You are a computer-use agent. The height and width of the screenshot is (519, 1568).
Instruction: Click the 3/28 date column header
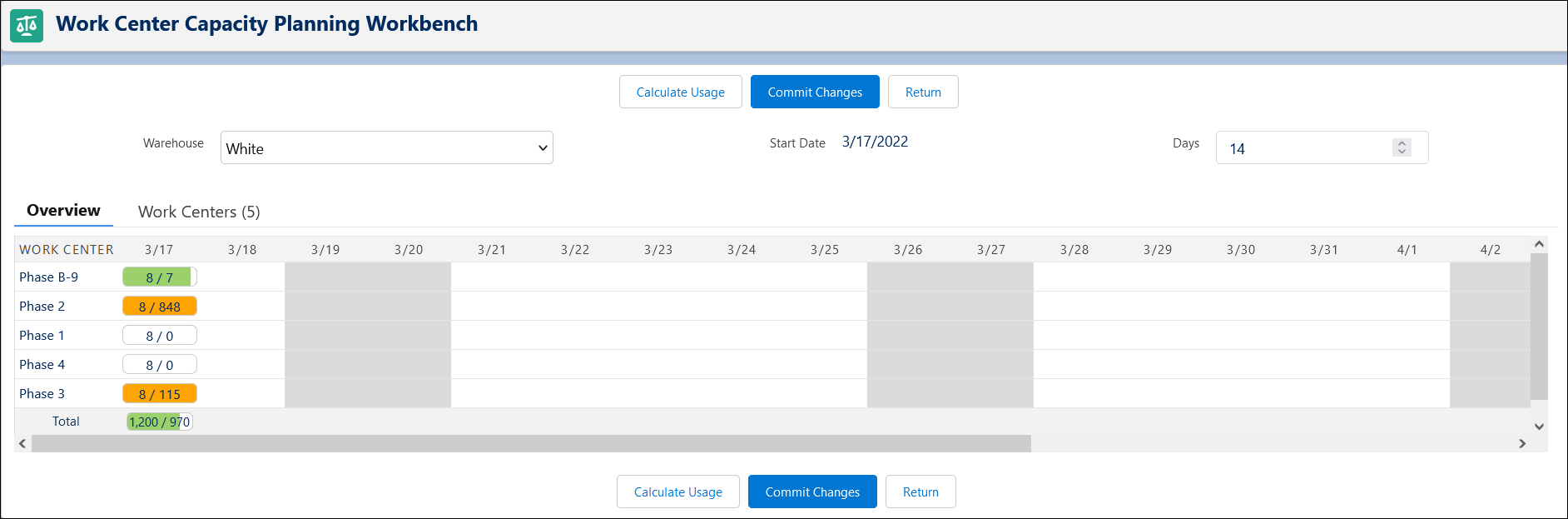(x=1074, y=249)
